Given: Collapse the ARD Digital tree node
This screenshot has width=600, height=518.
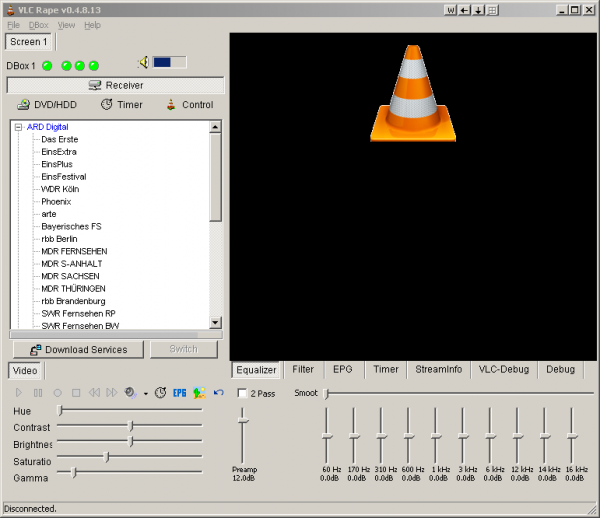Looking at the screenshot, I should pos(18,127).
